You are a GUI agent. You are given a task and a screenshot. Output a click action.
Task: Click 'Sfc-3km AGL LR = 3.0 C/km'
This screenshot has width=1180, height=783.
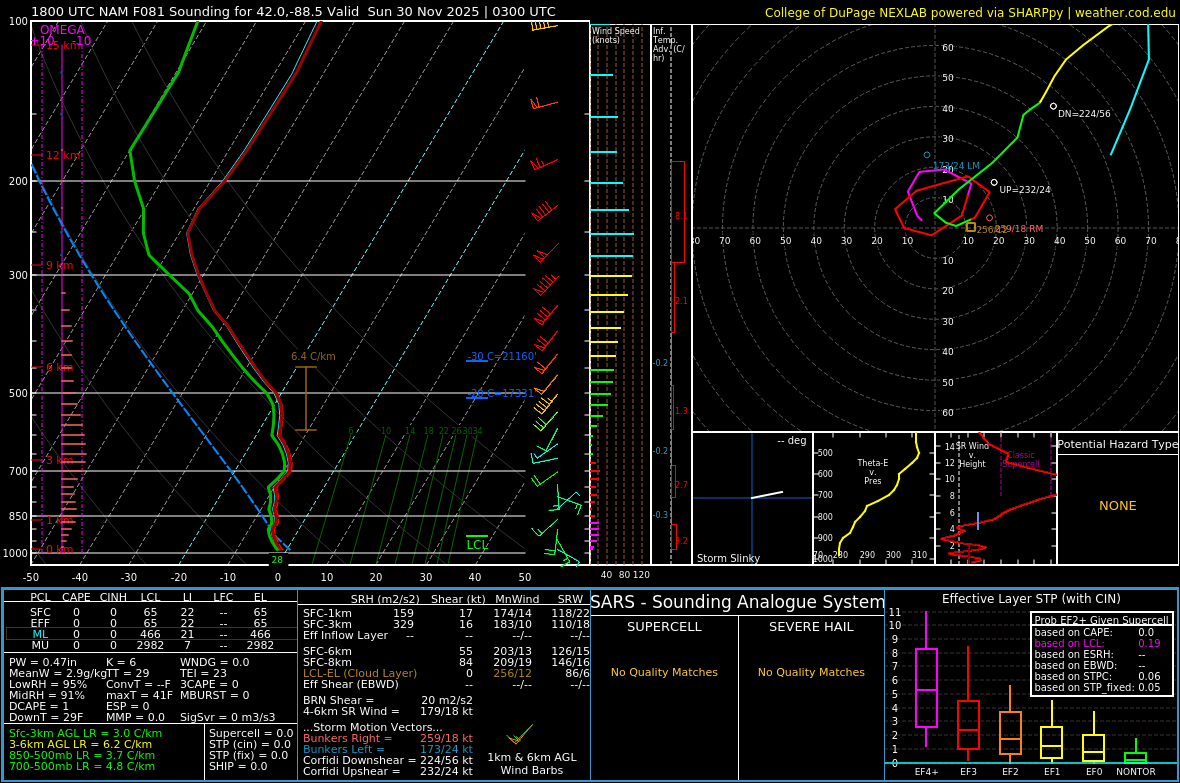click(85, 733)
